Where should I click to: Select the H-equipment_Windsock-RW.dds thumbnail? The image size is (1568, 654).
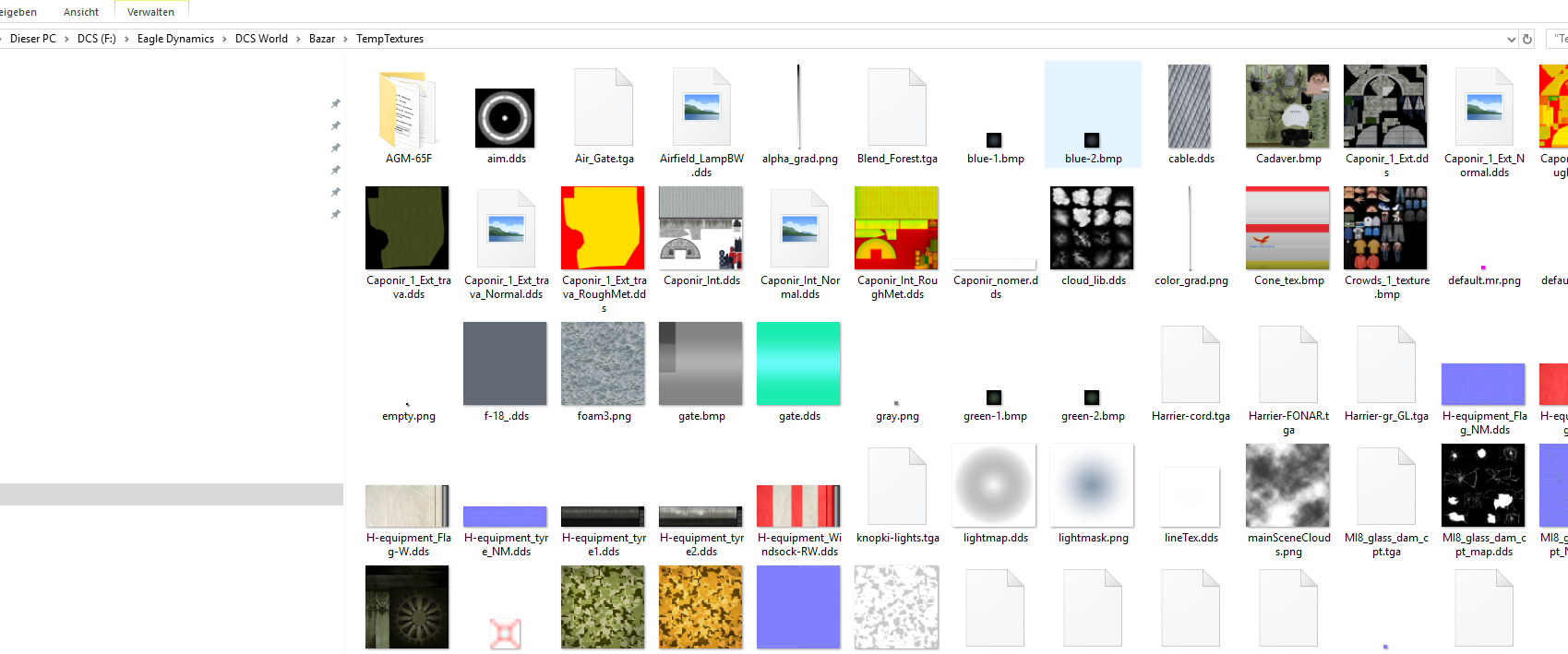pos(798,506)
